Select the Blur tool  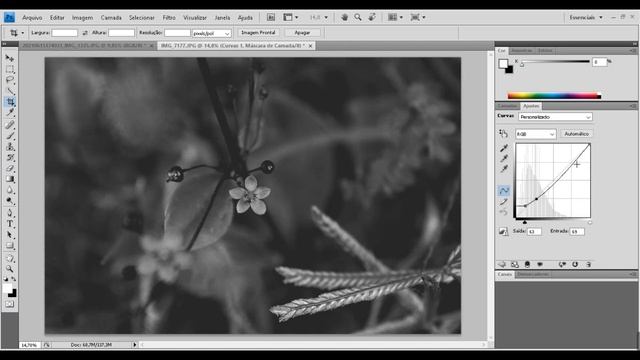(9, 190)
